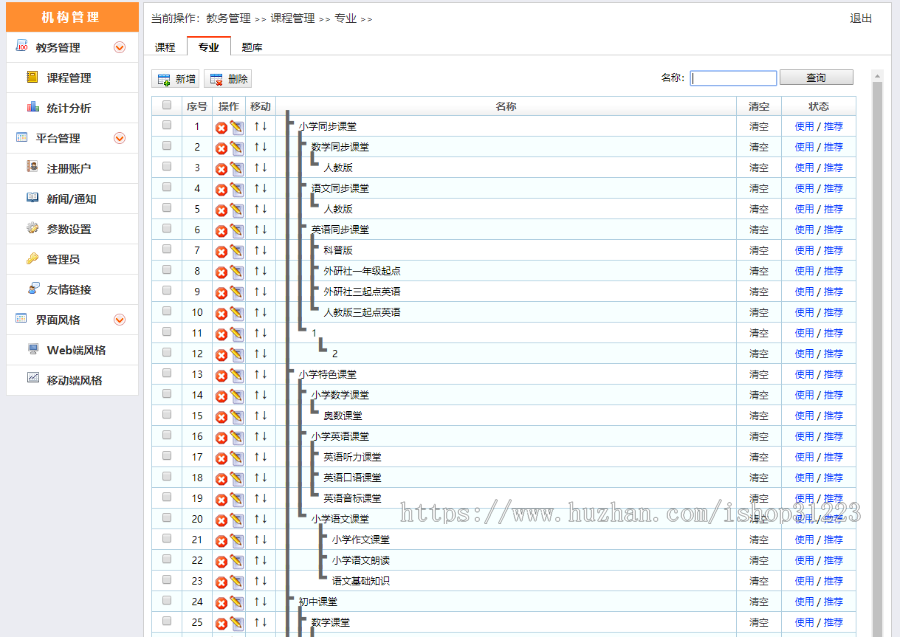Switch to the 课程 tab
The height and width of the screenshot is (637, 900).
(165, 47)
